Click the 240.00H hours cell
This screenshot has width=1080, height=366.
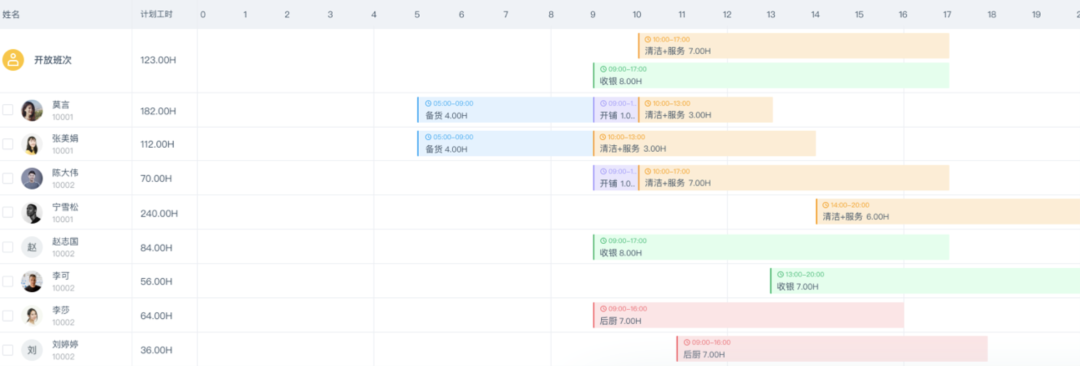click(158, 213)
